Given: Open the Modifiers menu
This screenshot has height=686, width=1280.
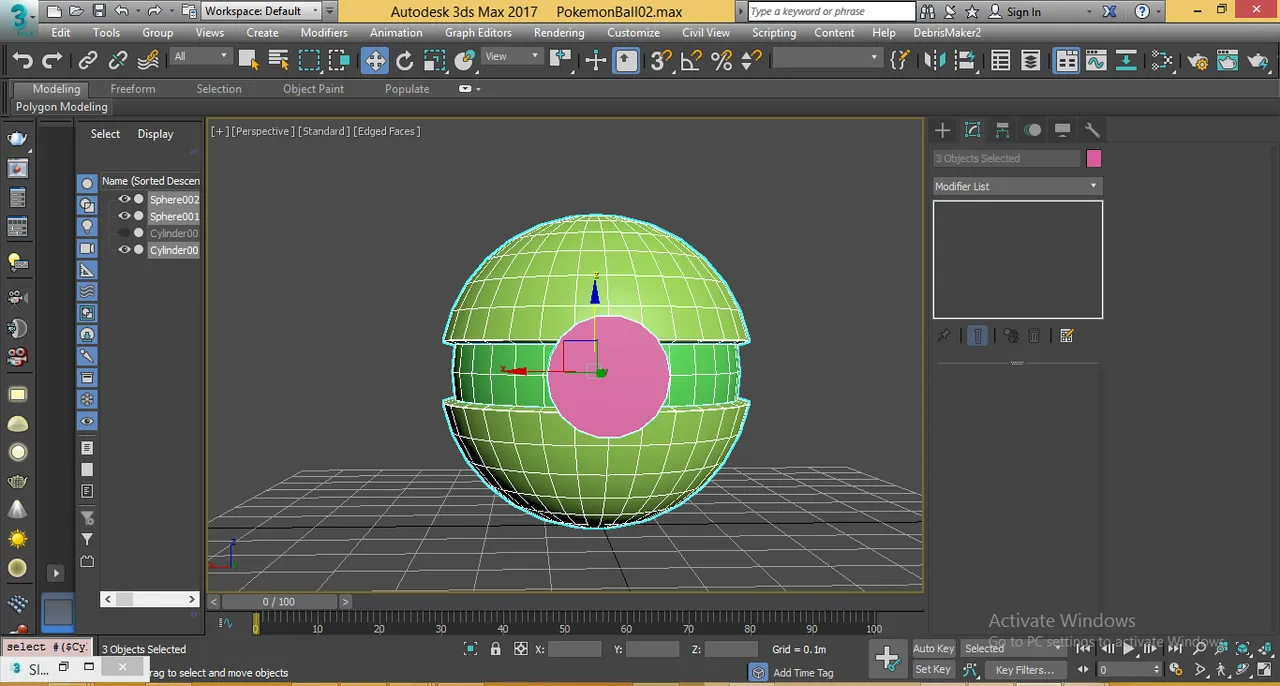Looking at the screenshot, I should click(x=324, y=32).
